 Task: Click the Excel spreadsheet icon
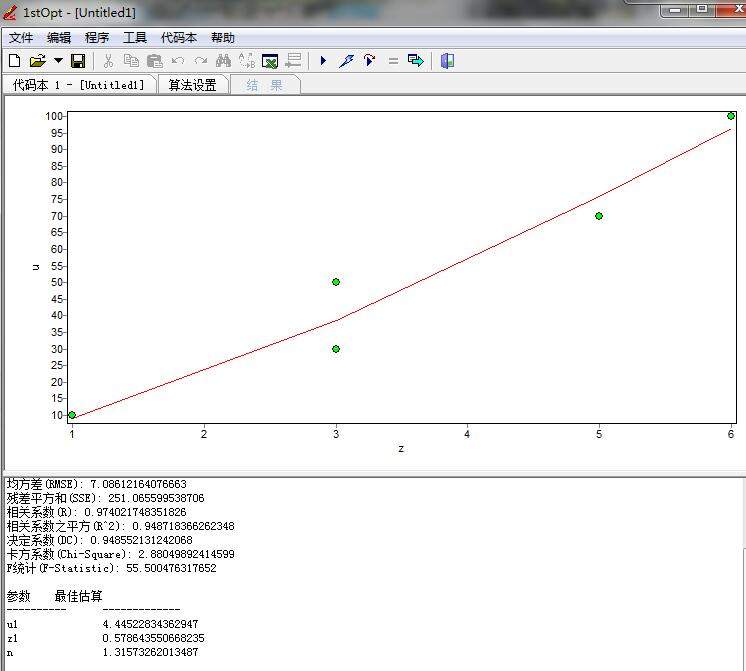pos(270,61)
